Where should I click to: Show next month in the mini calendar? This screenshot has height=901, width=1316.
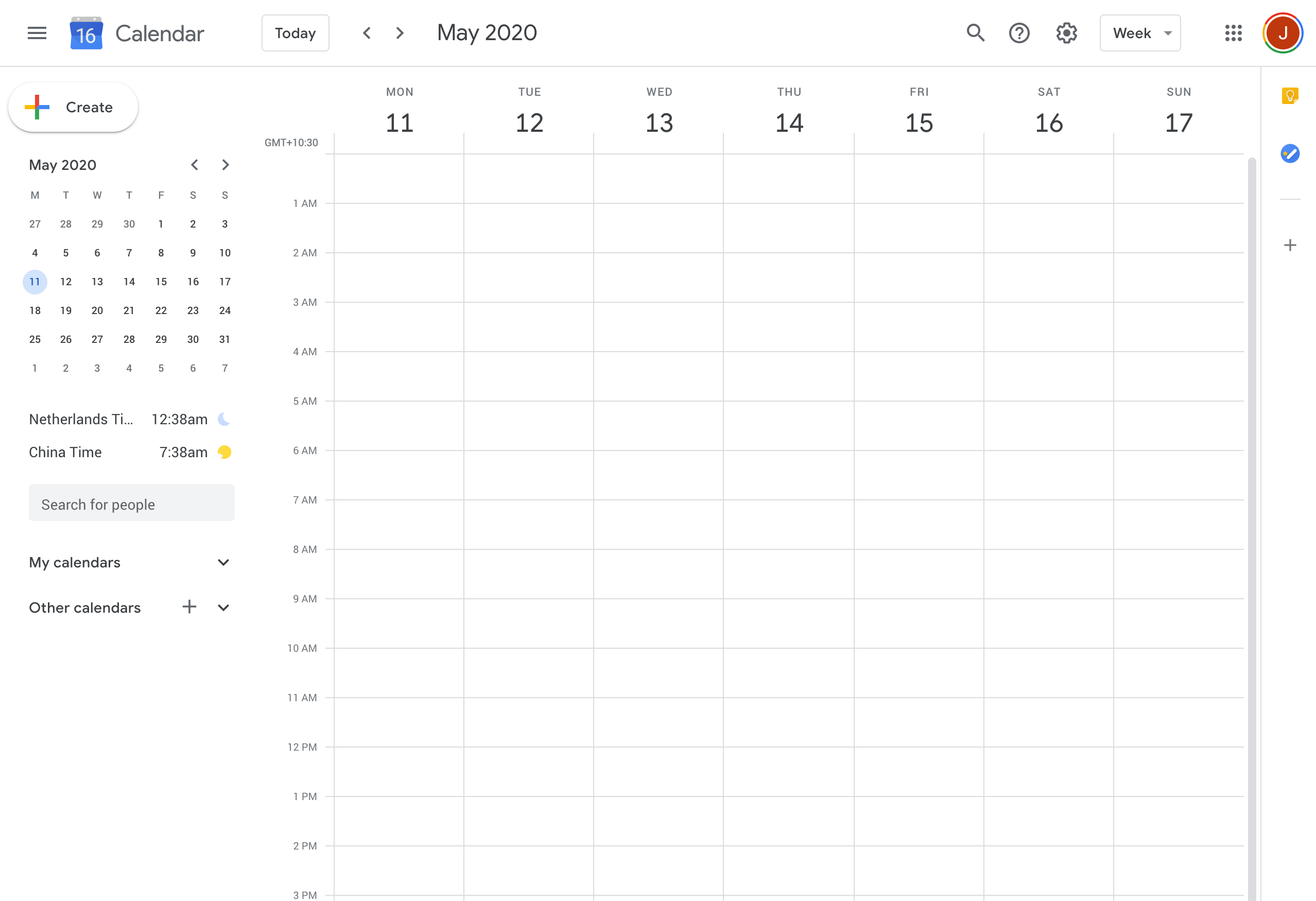tap(226, 165)
